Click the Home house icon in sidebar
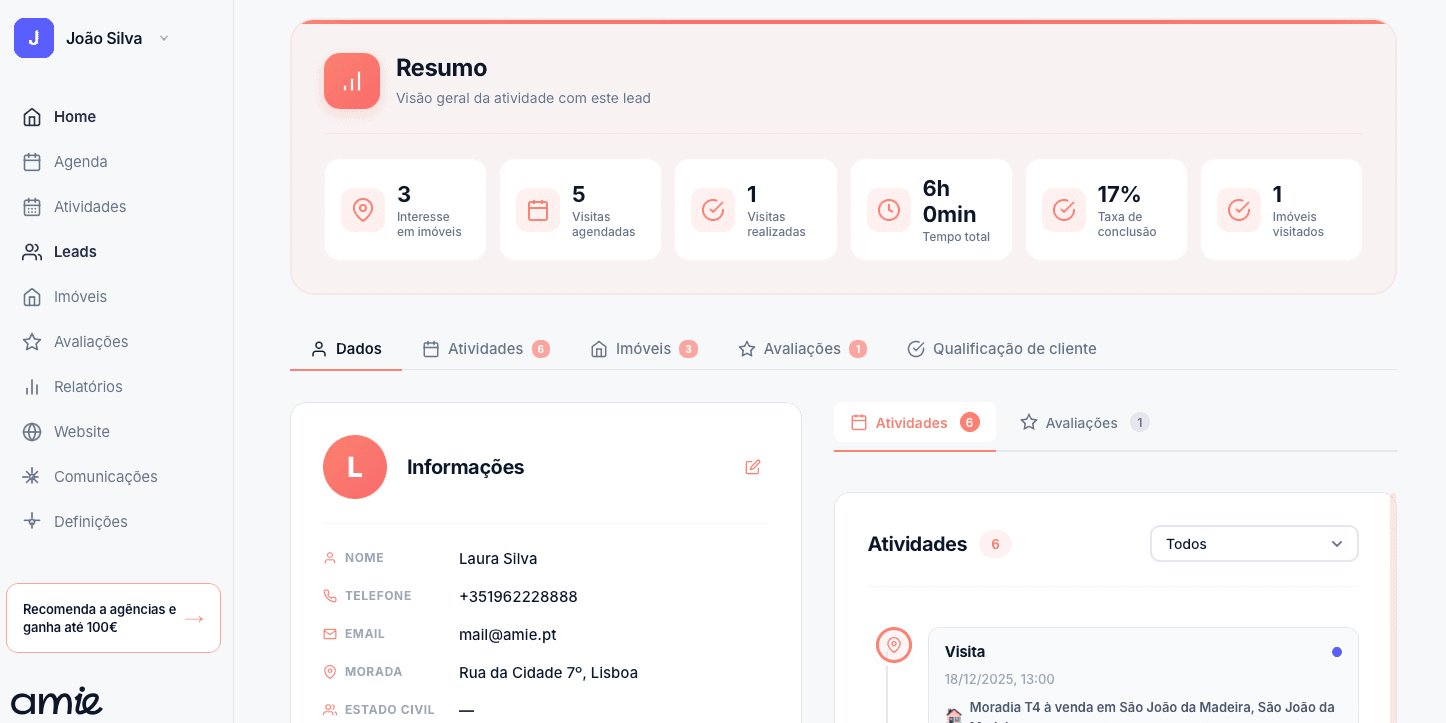The height and width of the screenshot is (723, 1446). [32, 117]
